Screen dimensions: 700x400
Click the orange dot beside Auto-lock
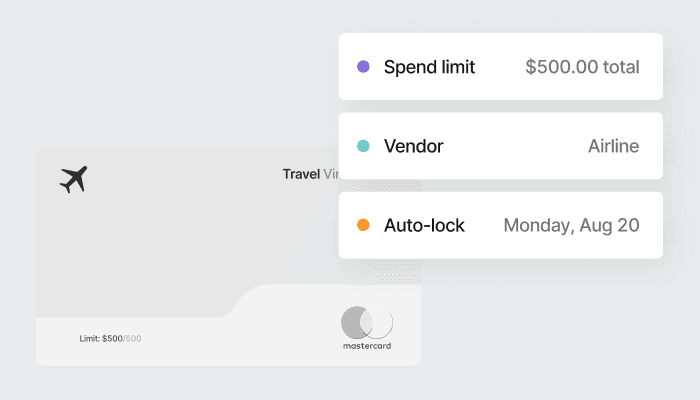click(363, 225)
